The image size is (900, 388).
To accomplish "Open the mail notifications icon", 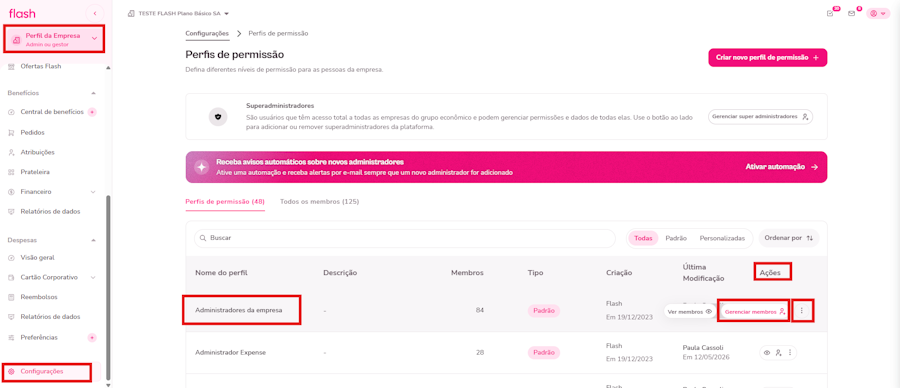I will click(x=852, y=14).
